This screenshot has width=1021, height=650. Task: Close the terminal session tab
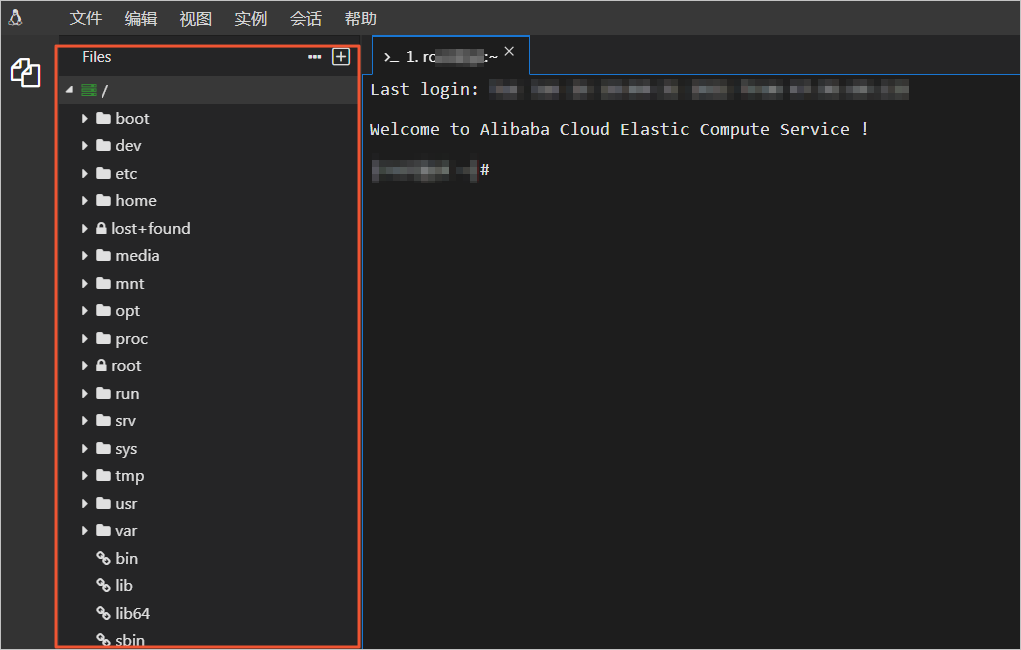click(x=509, y=51)
